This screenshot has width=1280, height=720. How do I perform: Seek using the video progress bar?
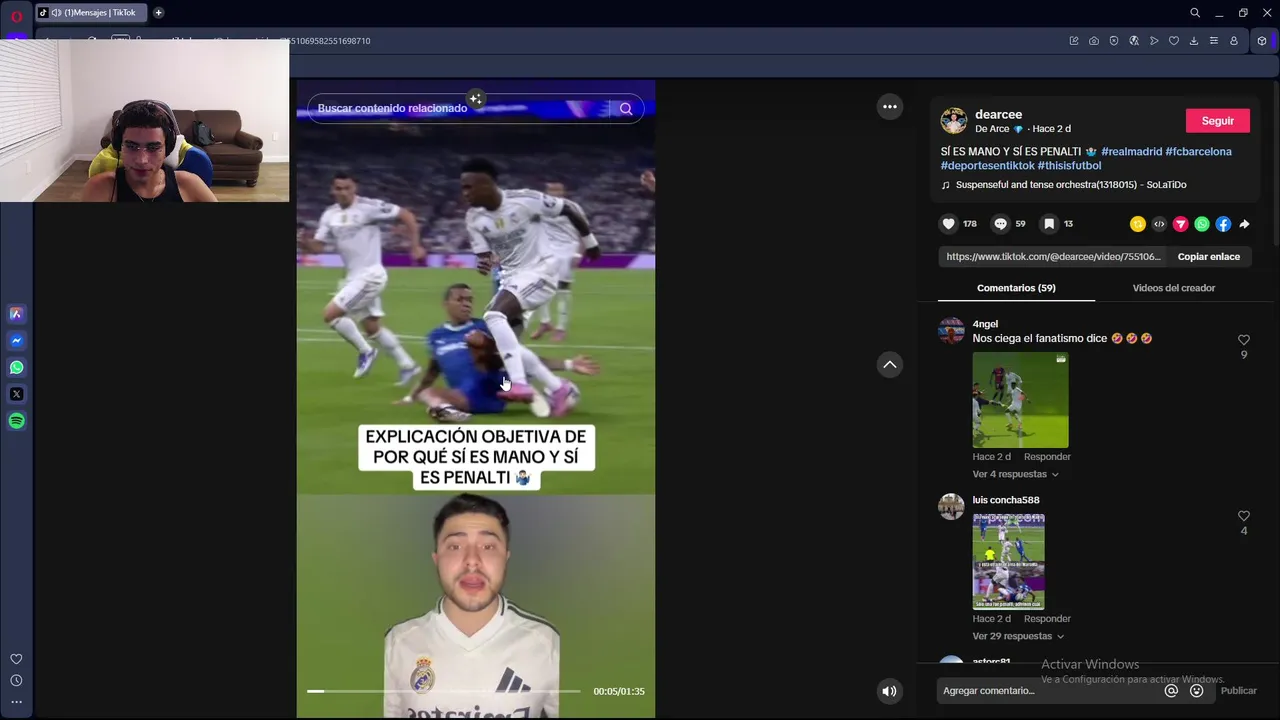click(443, 691)
